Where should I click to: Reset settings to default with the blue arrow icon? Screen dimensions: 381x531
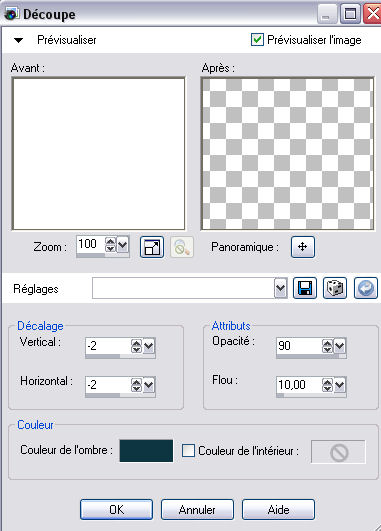click(366, 288)
